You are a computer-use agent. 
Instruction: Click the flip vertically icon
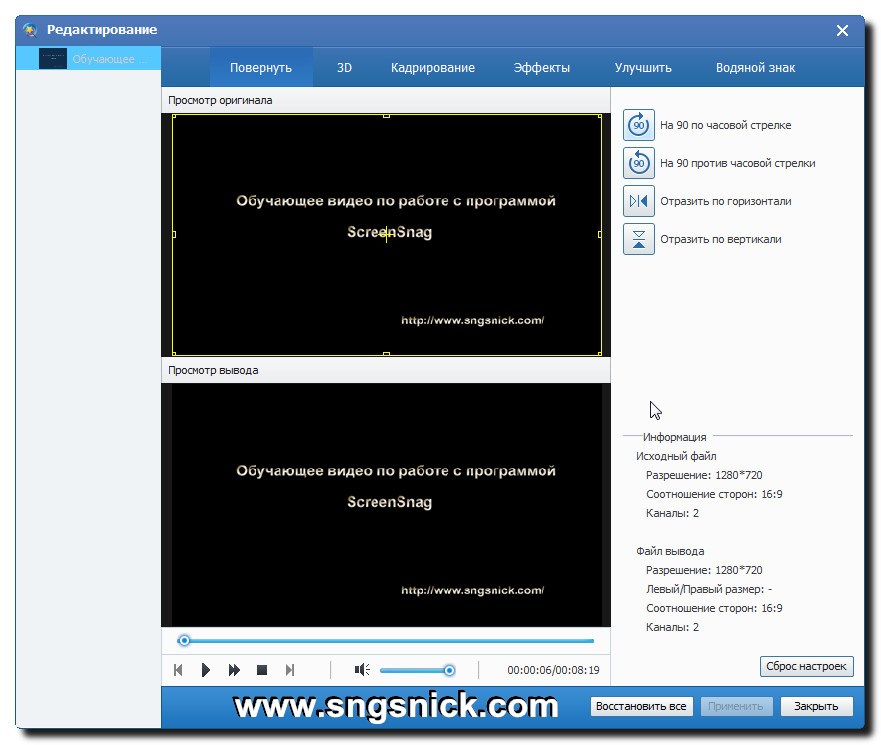pos(638,239)
